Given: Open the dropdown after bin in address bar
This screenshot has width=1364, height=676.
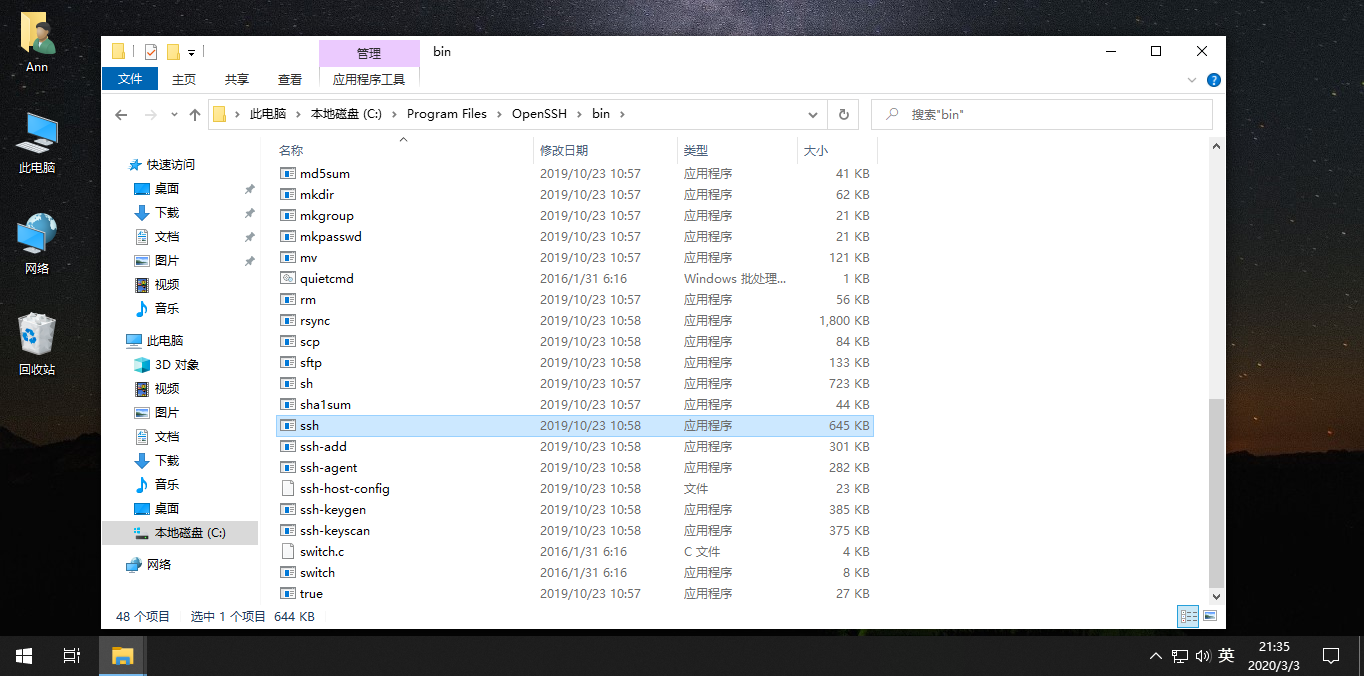Looking at the screenshot, I should [x=621, y=114].
